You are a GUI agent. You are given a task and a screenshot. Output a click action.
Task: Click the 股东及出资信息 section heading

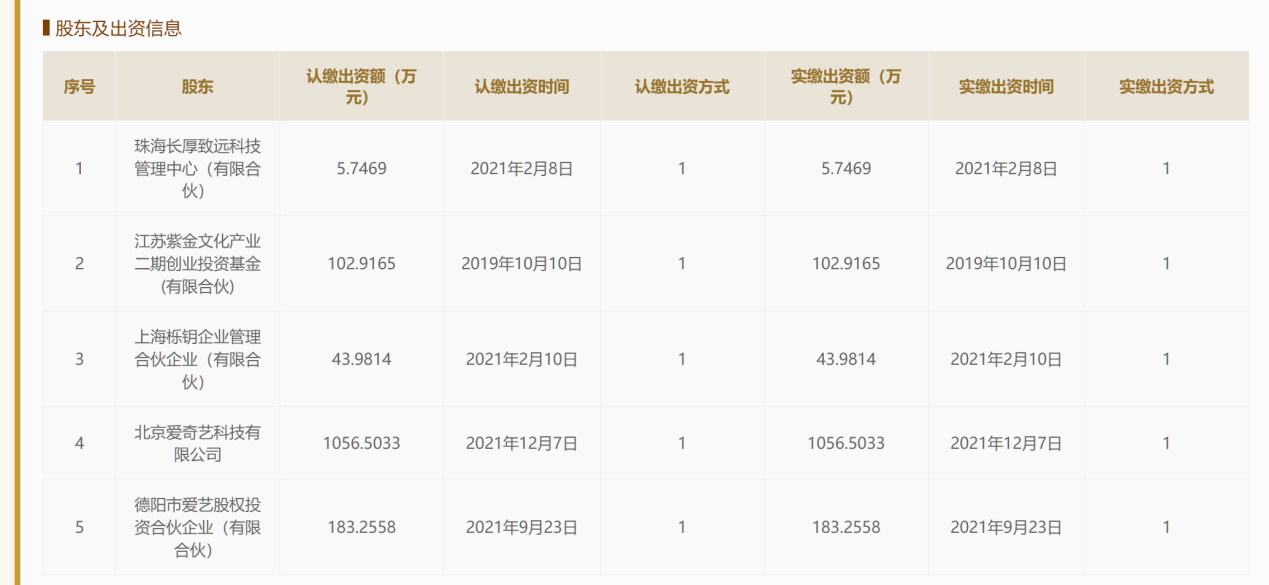[x=118, y=28]
